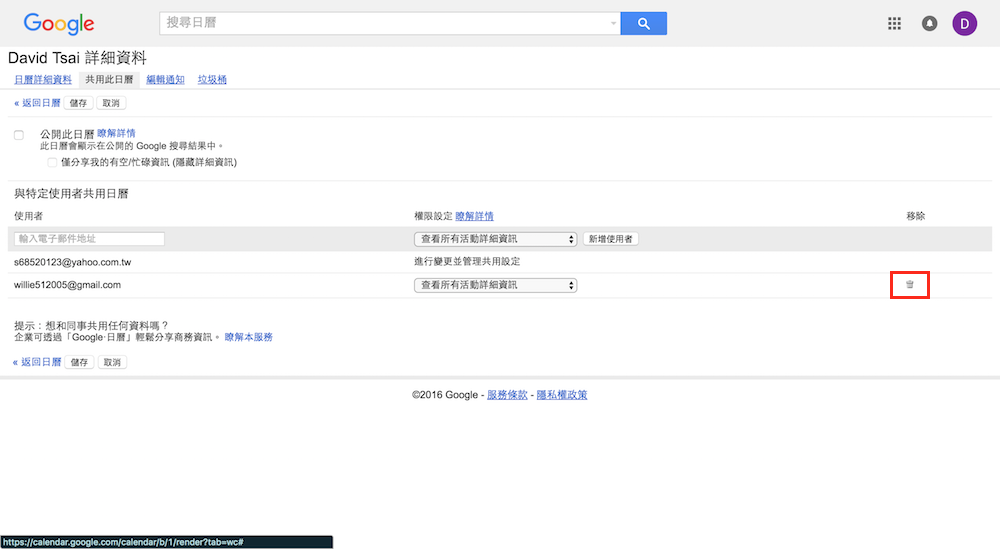Open permission dropdown for new user
The width and height of the screenshot is (1000, 549).
(496, 239)
